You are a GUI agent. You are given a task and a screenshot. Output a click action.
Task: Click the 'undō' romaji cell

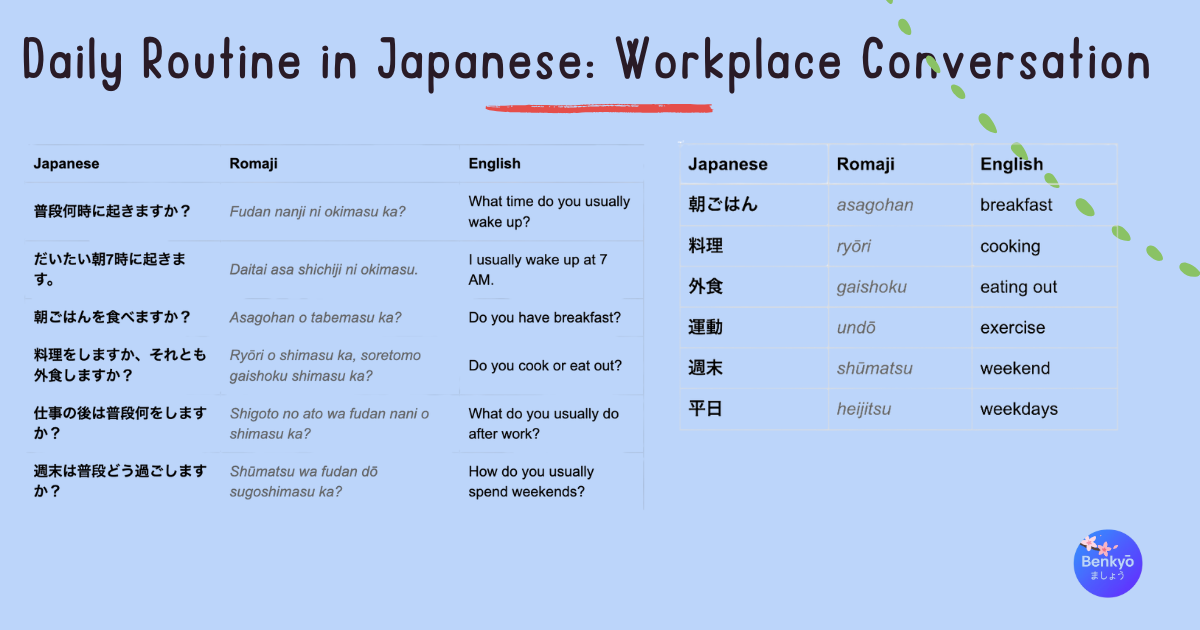pyautogui.click(x=858, y=327)
